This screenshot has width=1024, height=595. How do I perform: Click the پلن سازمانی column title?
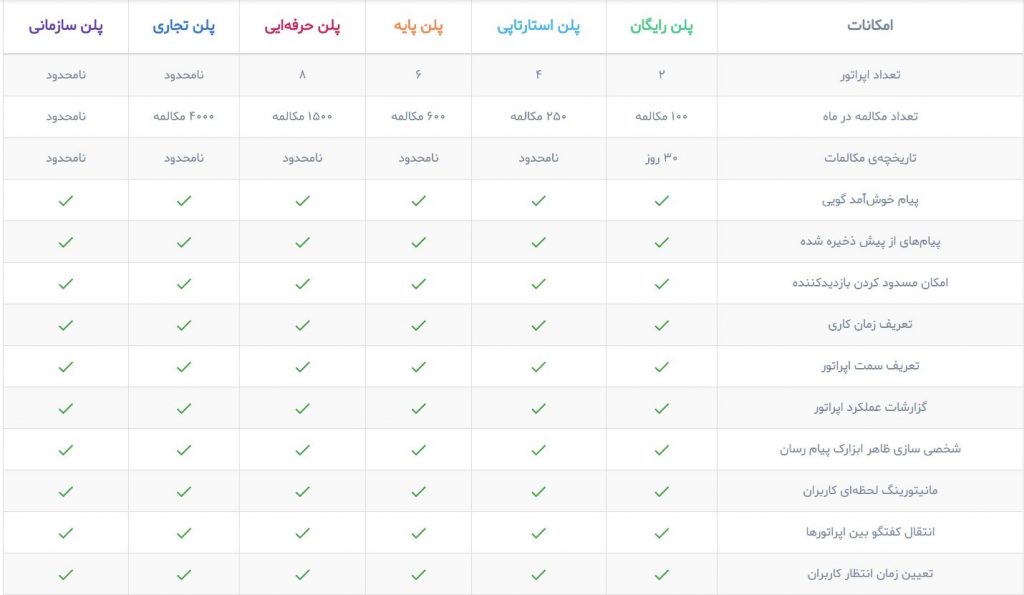pos(65,26)
